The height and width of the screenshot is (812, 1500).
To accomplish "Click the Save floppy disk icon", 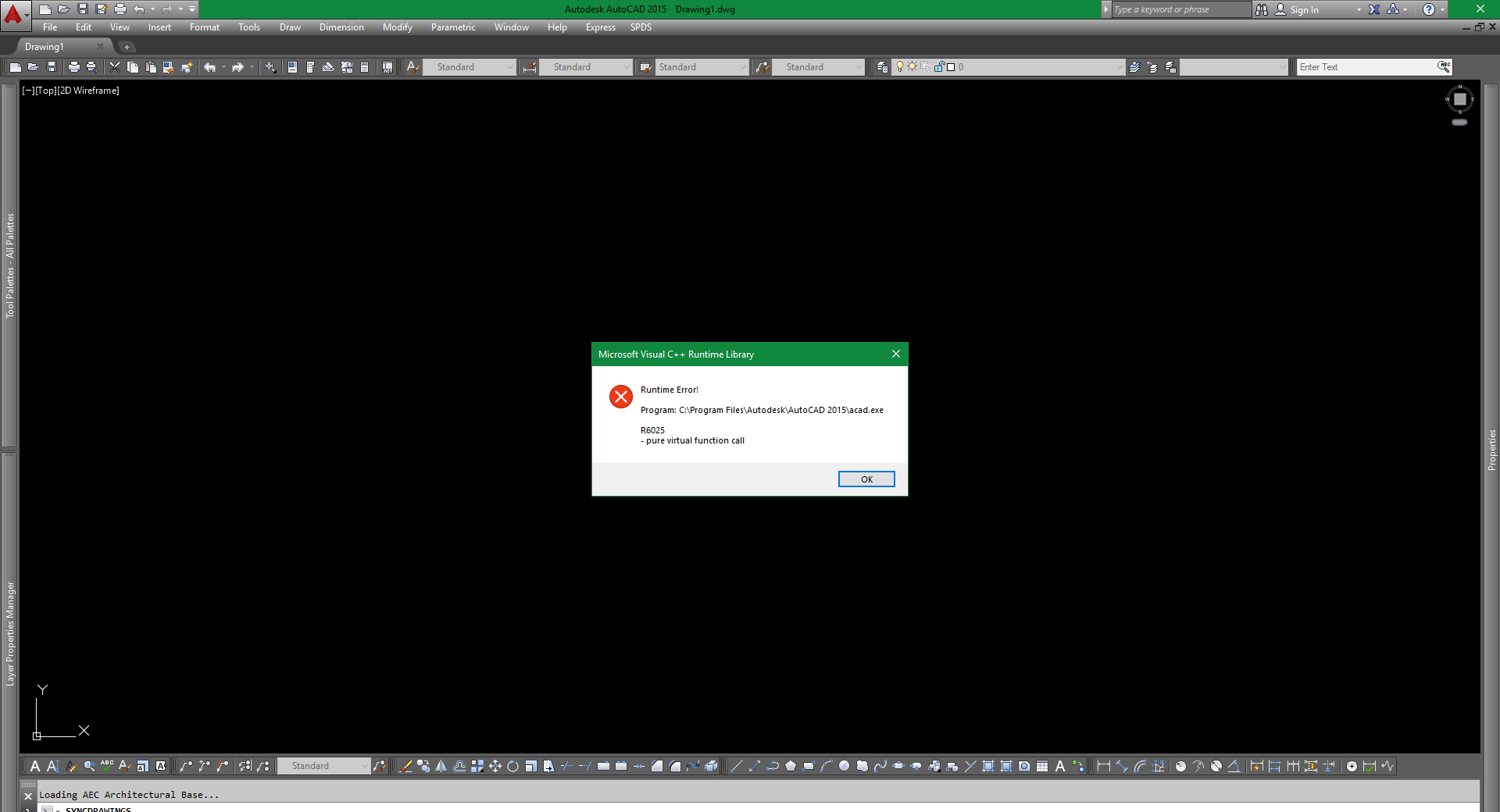I will pos(52,67).
